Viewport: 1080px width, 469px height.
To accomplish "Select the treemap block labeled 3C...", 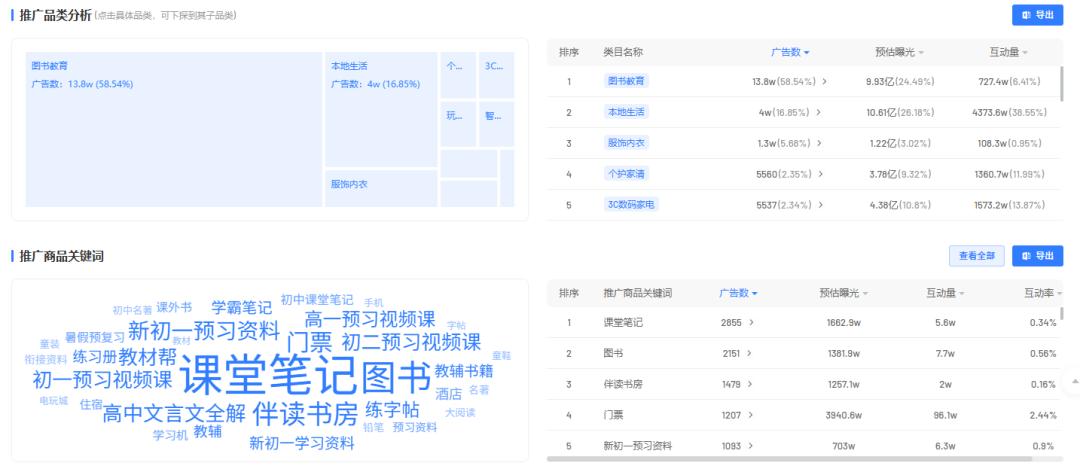I will point(497,75).
